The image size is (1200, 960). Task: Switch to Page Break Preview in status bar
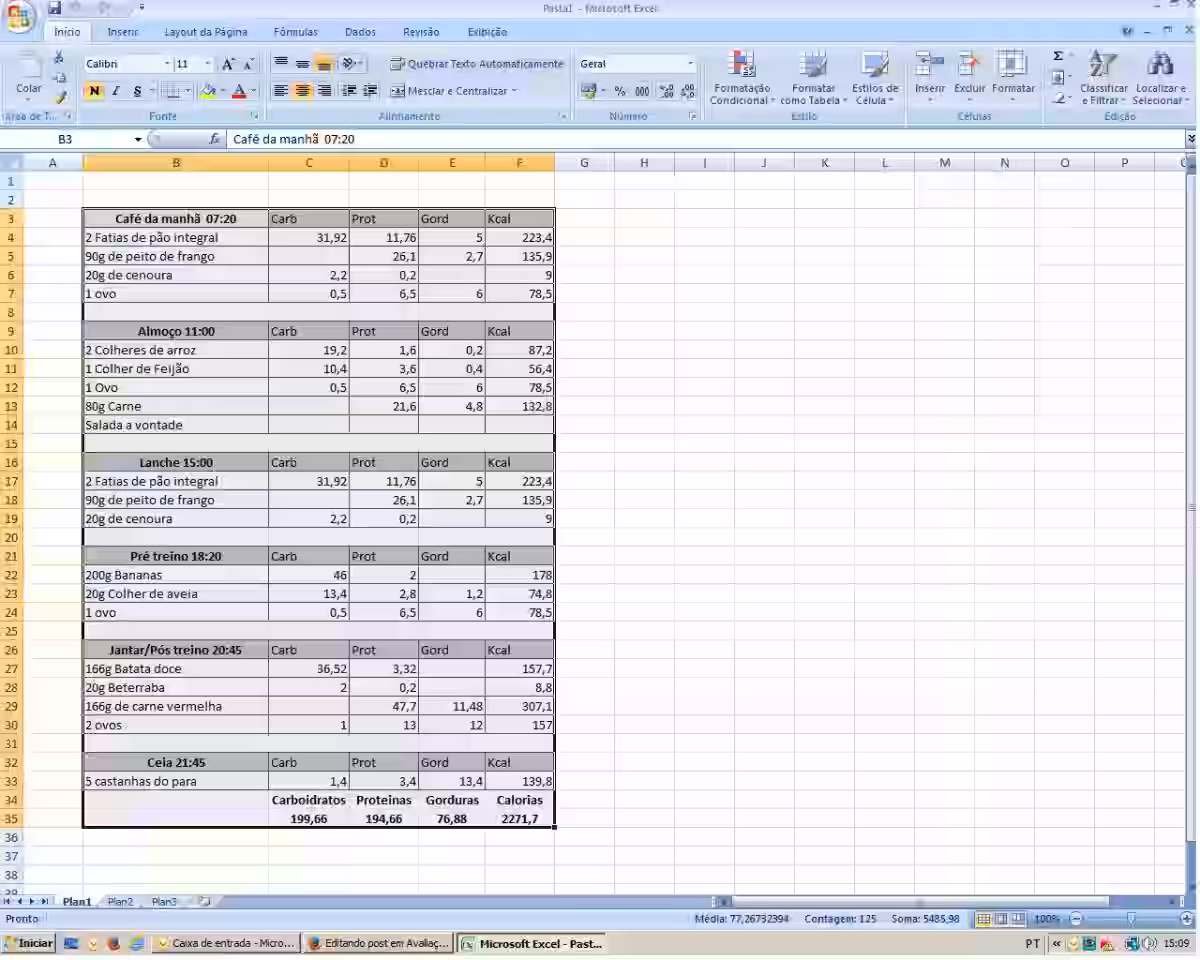(x=1019, y=919)
